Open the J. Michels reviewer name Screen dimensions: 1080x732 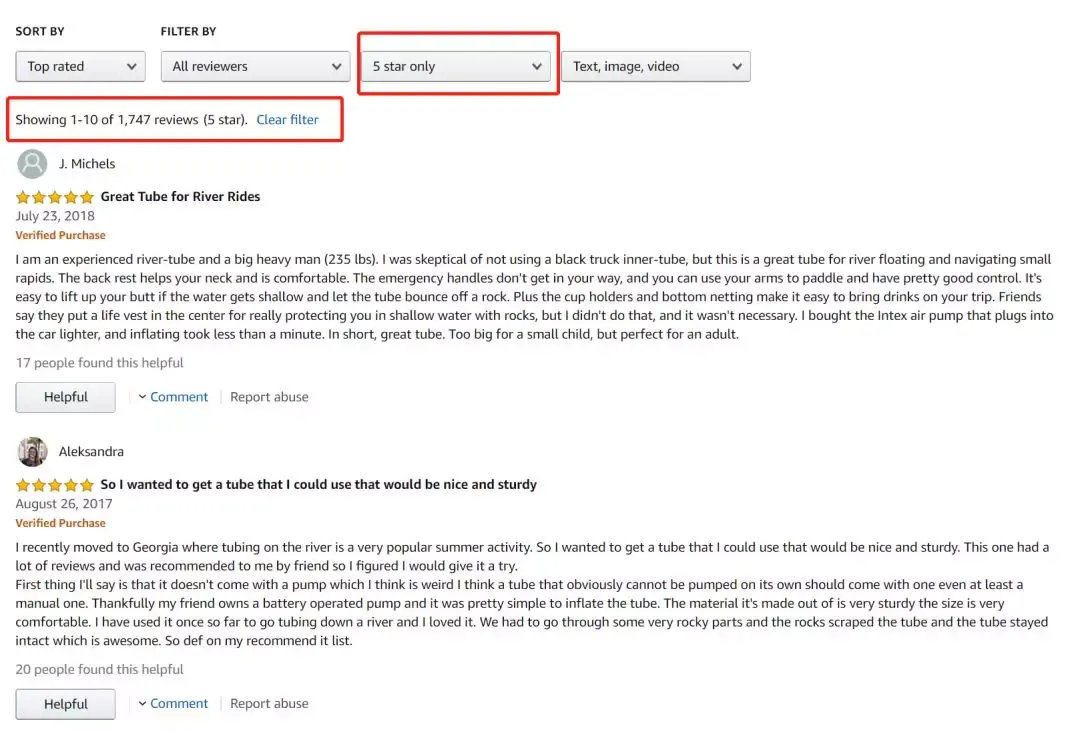click(x=87, y=164)
